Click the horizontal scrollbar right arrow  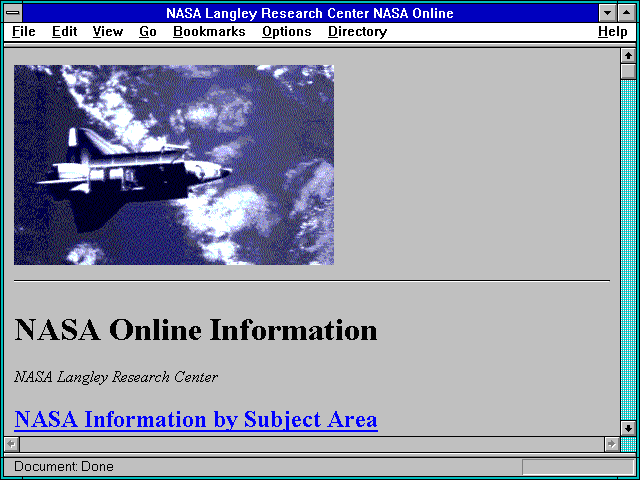pos(612,444)
